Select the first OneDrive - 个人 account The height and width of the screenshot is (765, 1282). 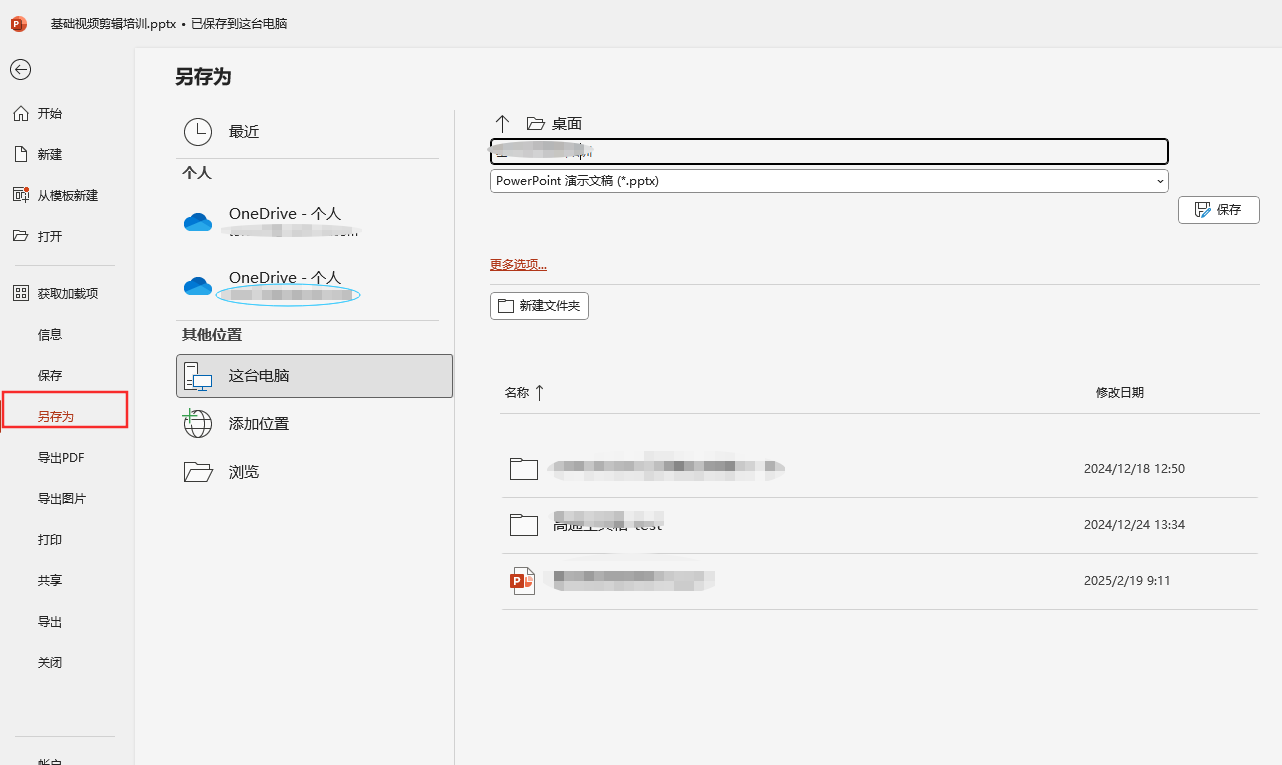[284, 221]
